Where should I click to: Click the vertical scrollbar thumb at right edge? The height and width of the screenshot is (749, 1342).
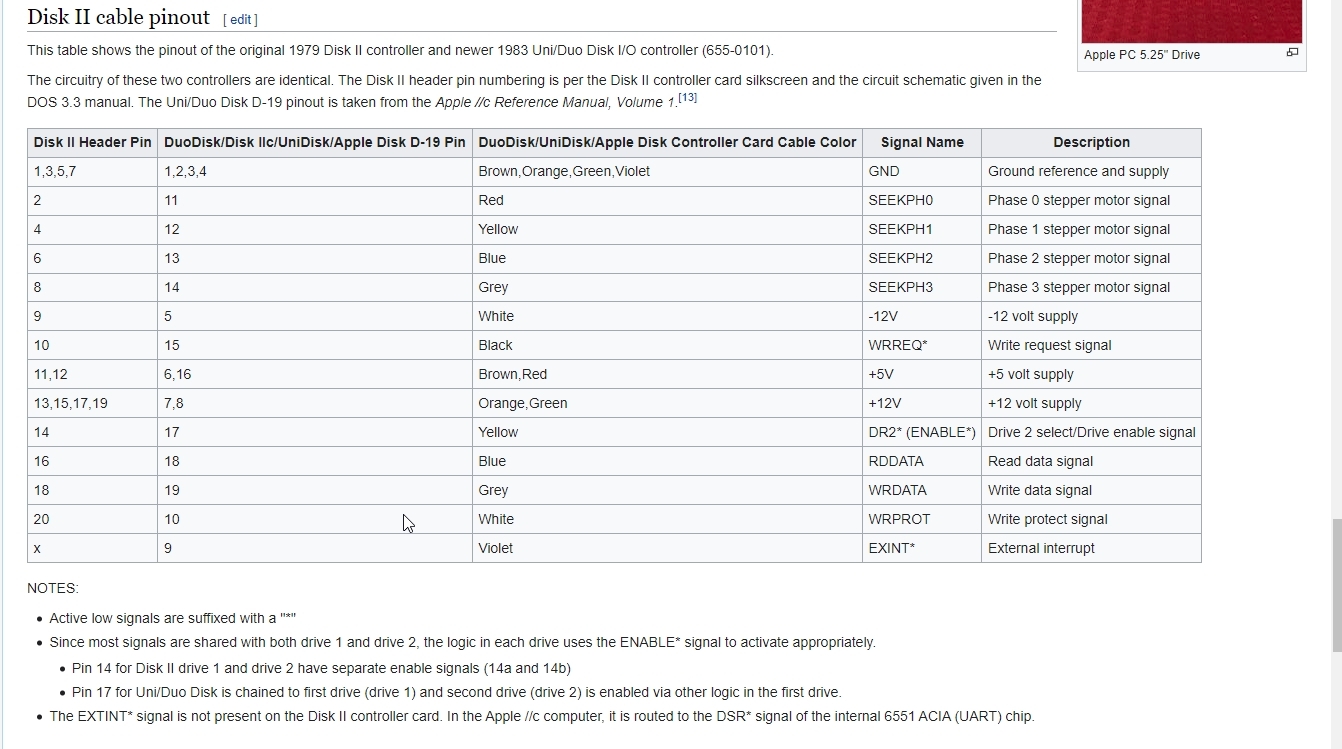[x=1336, y=585]
